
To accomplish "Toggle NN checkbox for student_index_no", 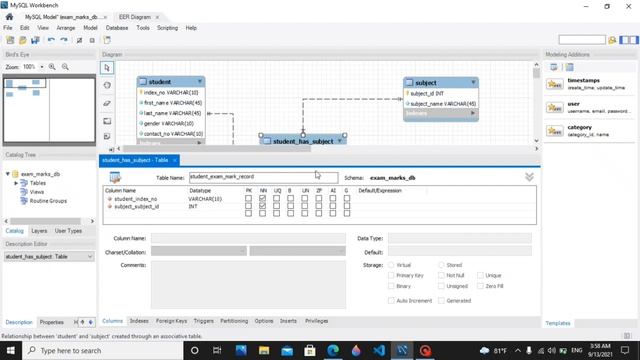I will click(x=262, y=199).
